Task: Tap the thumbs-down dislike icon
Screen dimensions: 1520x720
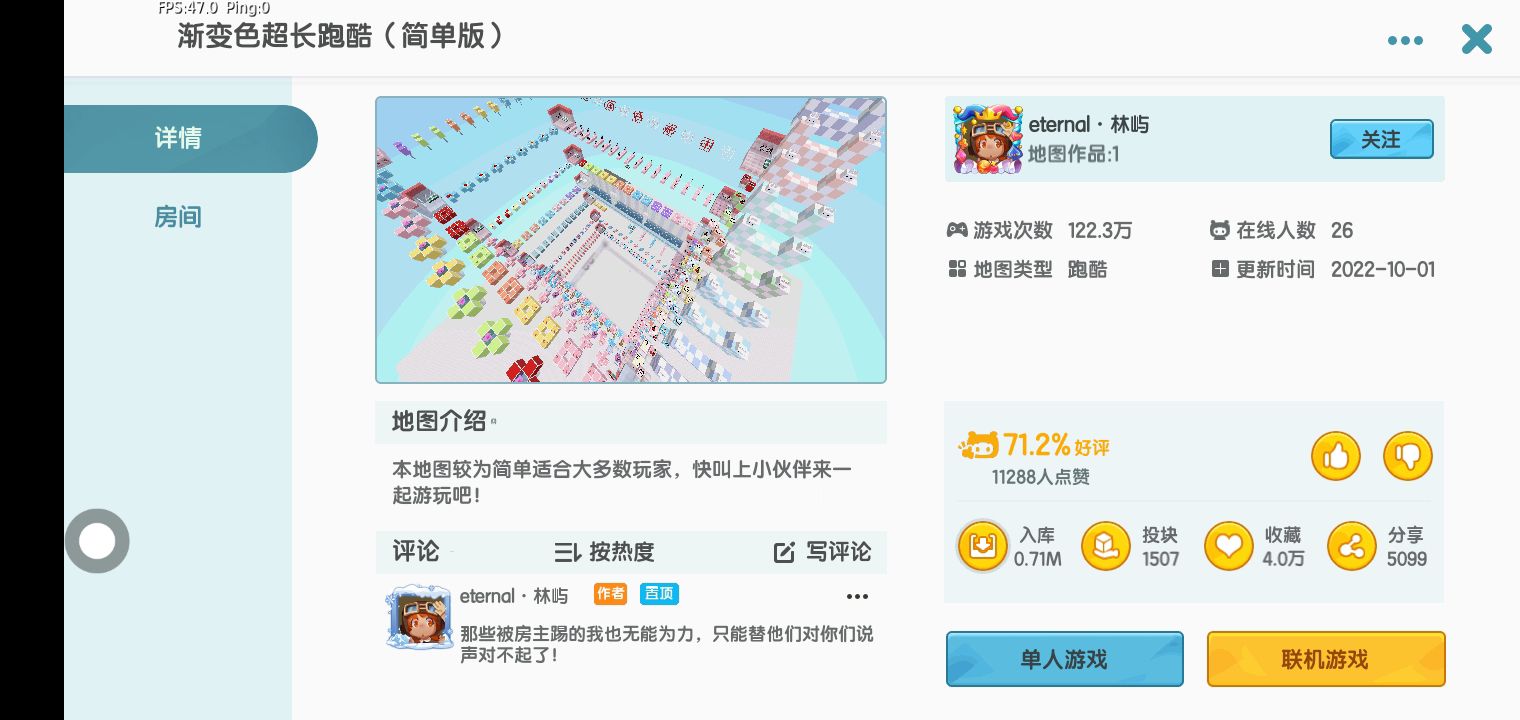Action: [x=1408, y=458]
